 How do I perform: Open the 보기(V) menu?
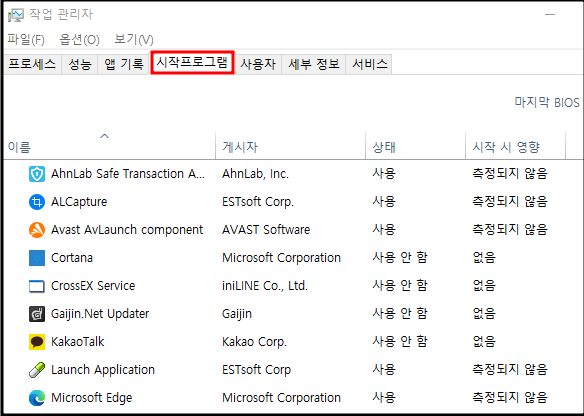coord(134,39)
